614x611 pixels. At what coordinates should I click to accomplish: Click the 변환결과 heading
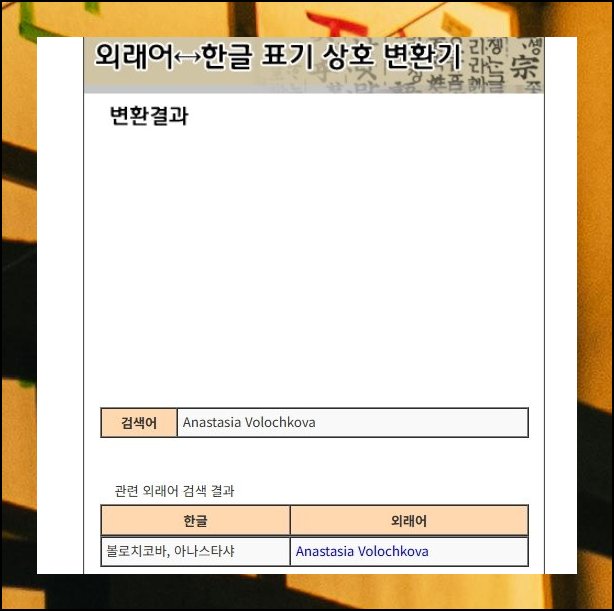[149, 116]
